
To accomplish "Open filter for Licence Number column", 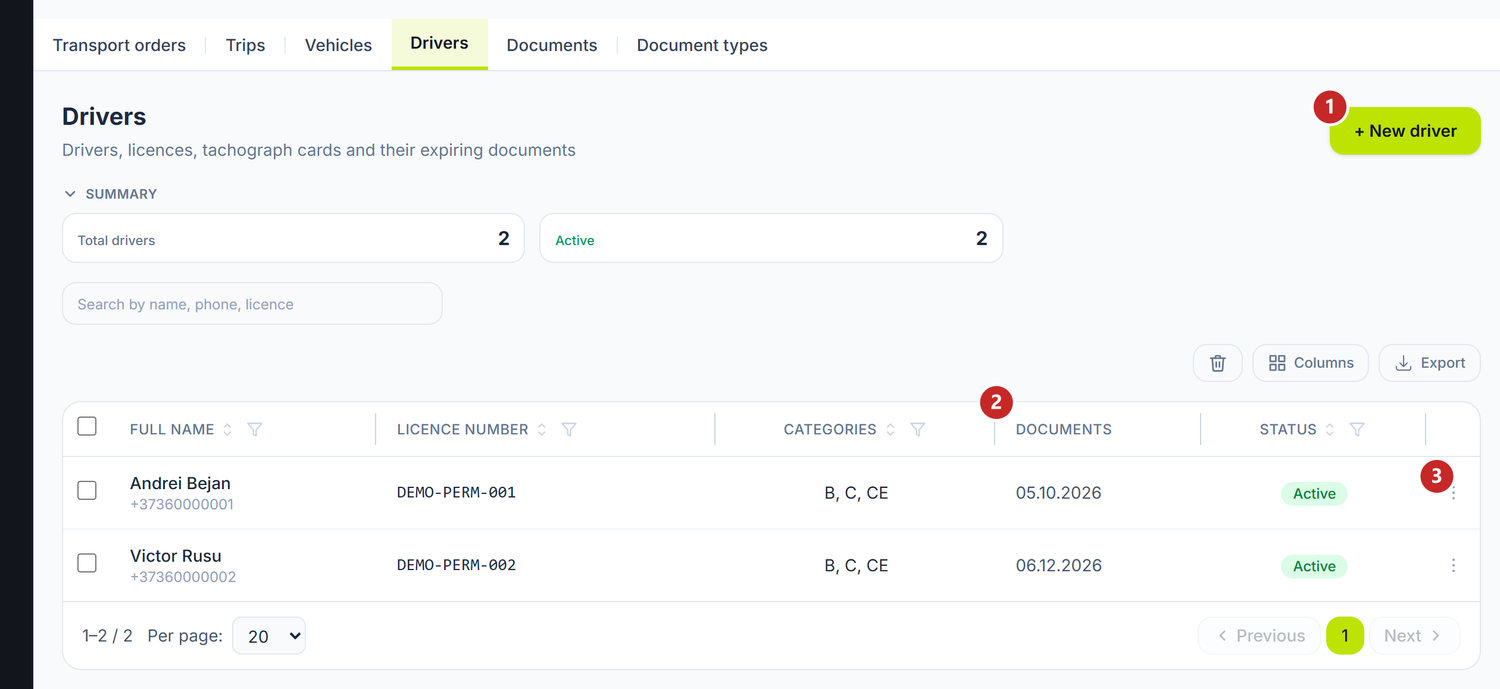I will [x=569, y=429].
